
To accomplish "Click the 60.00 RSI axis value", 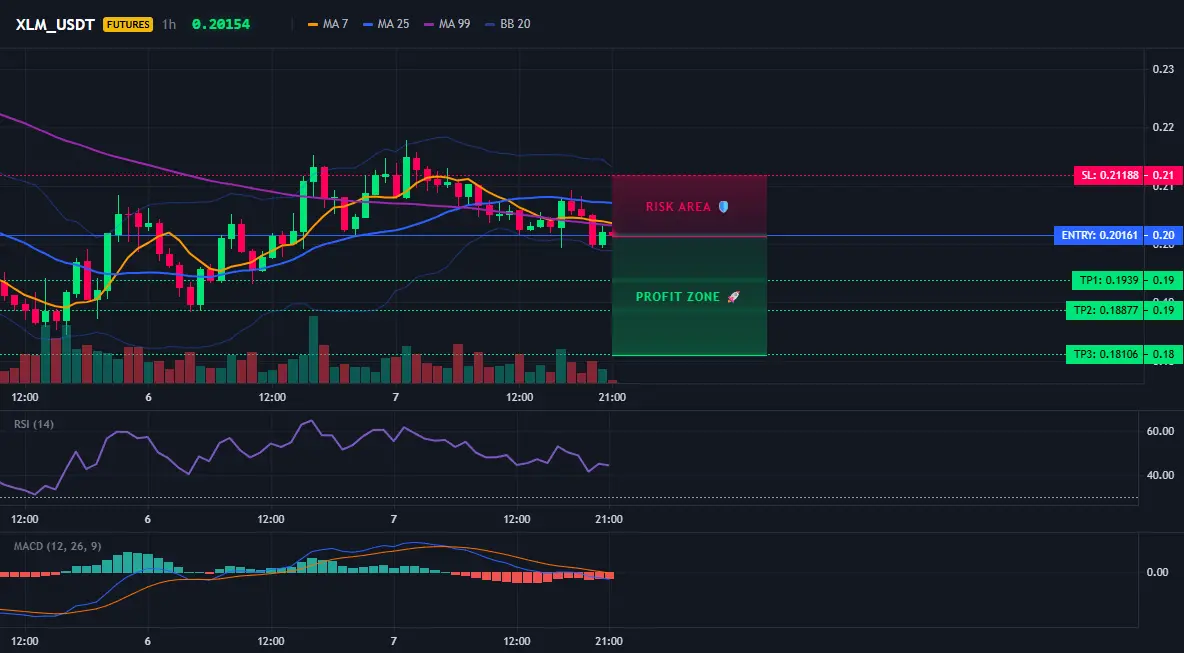I will pos(1161,431).
